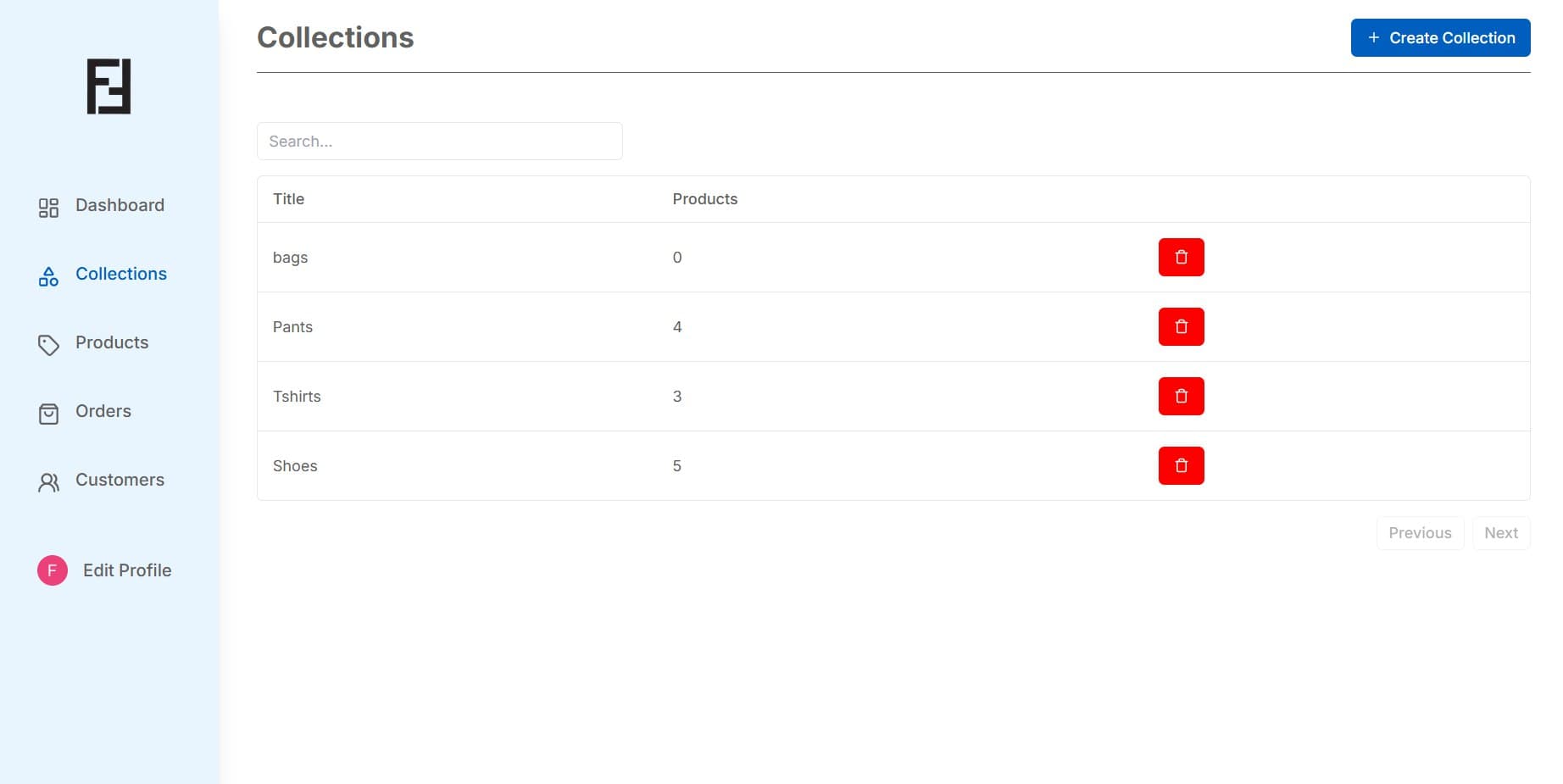This screenshot has width=1563, height=784.
Task: Delete the Pants collection
Action: (1181, 326)
